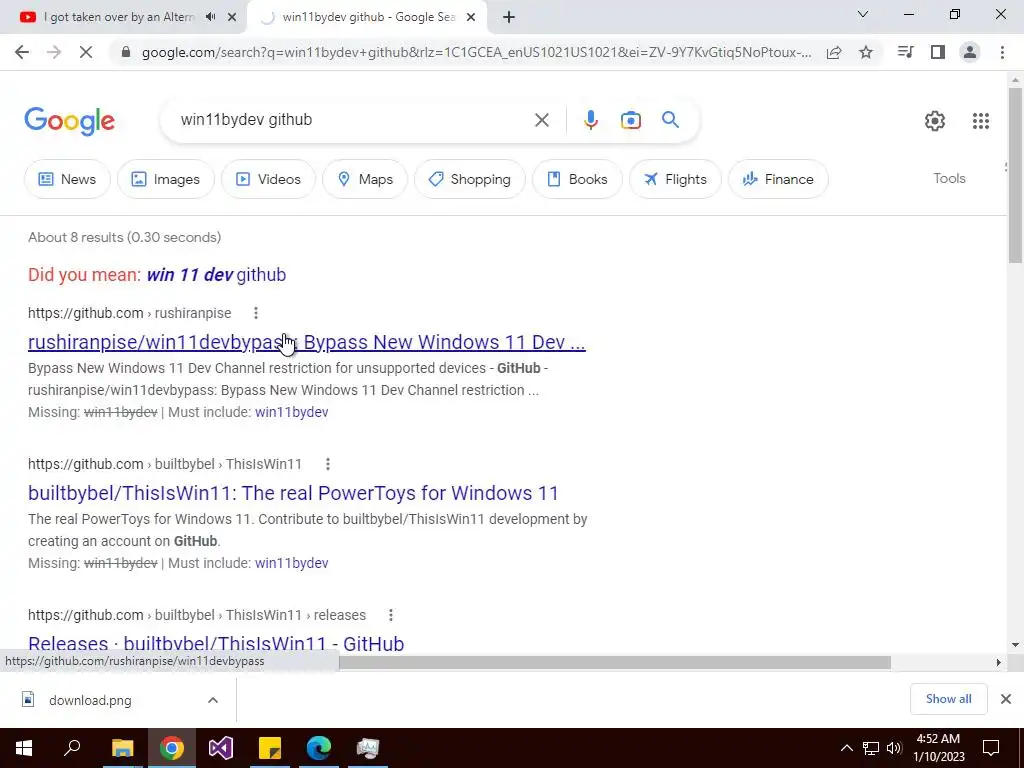Click second result's Must include win11bydev link
The image size is (1024, 768).
coord(291,563)
